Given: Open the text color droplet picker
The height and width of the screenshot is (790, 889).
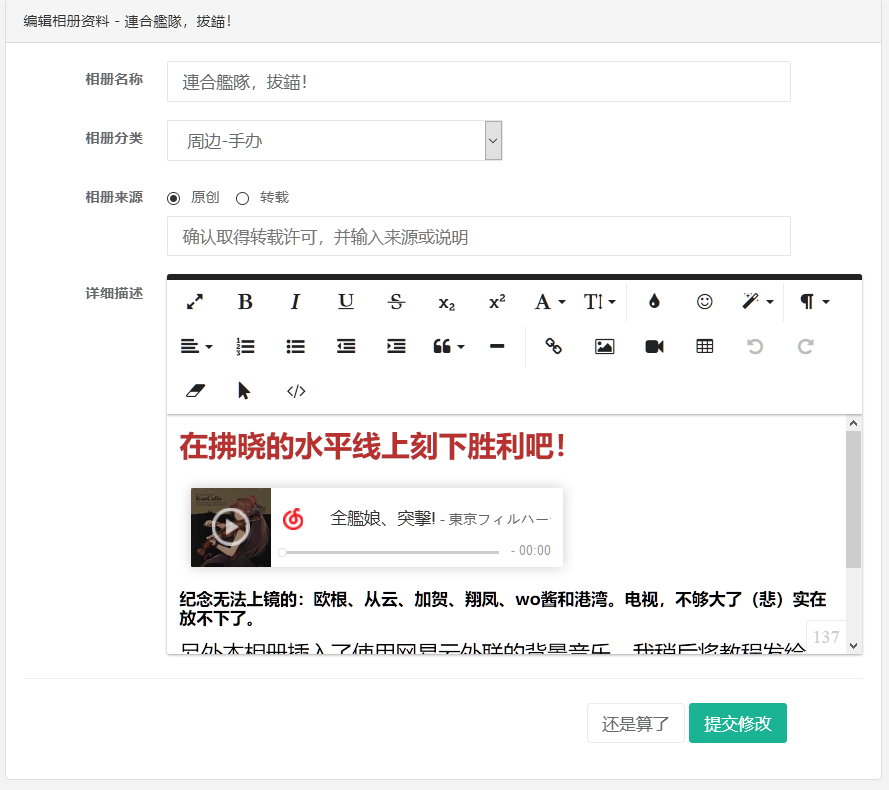Looking at the screenshot, I should click(654, 302).
